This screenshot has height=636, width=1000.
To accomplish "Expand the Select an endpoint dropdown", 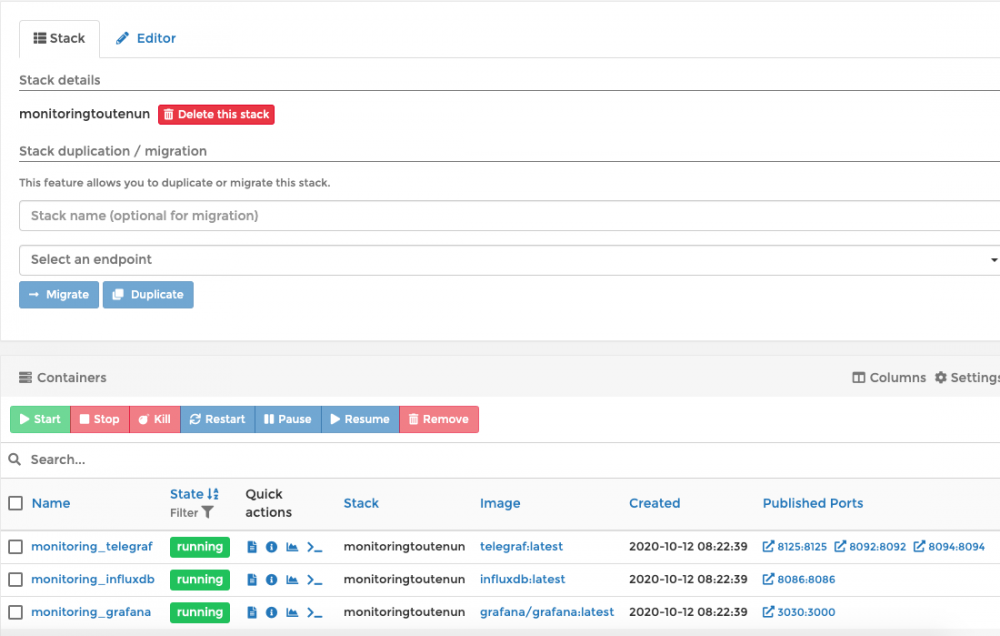I will (x=509, y=260).
